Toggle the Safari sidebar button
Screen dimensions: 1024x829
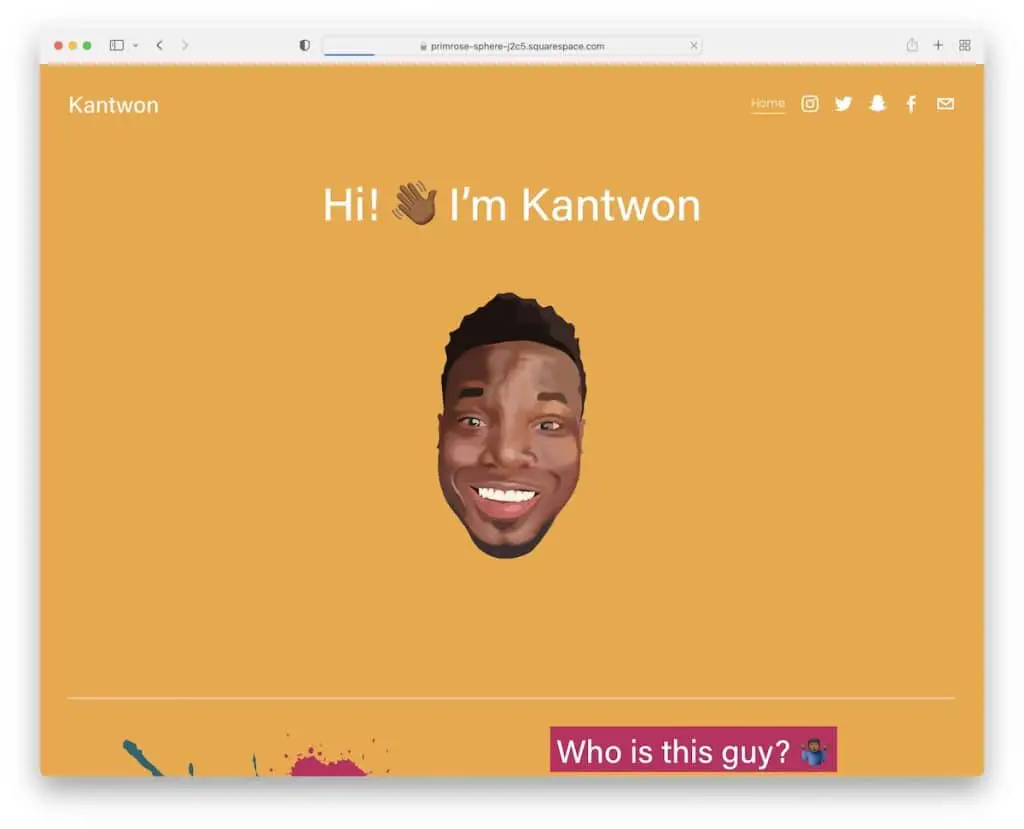pos(117,45)
